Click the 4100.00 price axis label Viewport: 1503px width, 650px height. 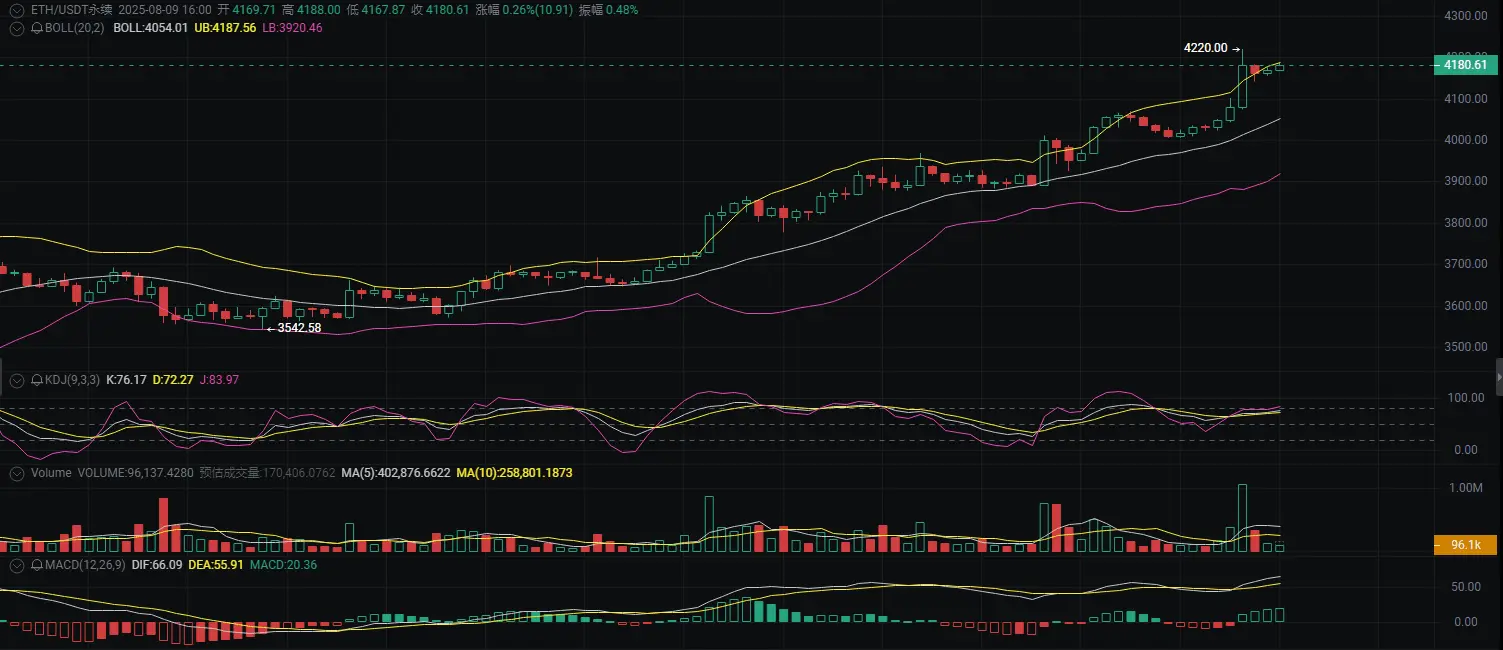[1465, 99]
